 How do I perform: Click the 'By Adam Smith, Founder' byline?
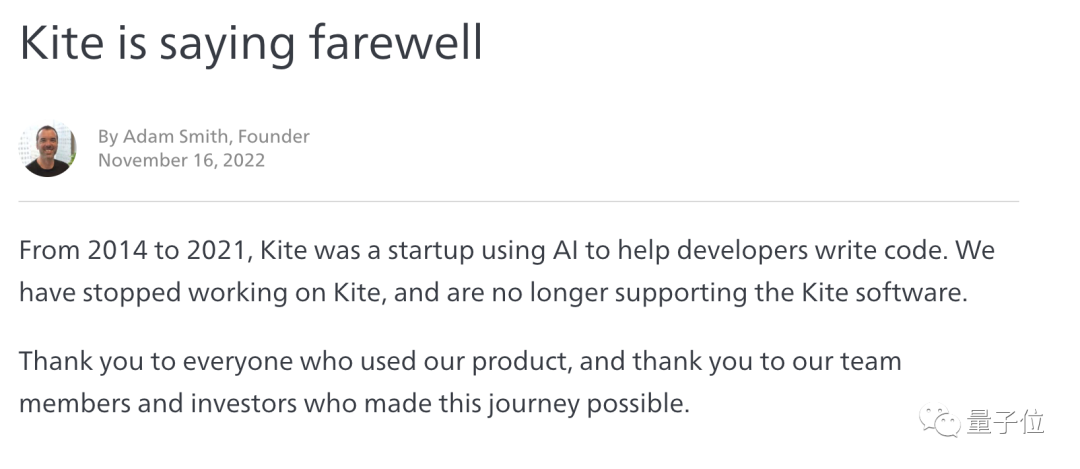coord(203,136)
